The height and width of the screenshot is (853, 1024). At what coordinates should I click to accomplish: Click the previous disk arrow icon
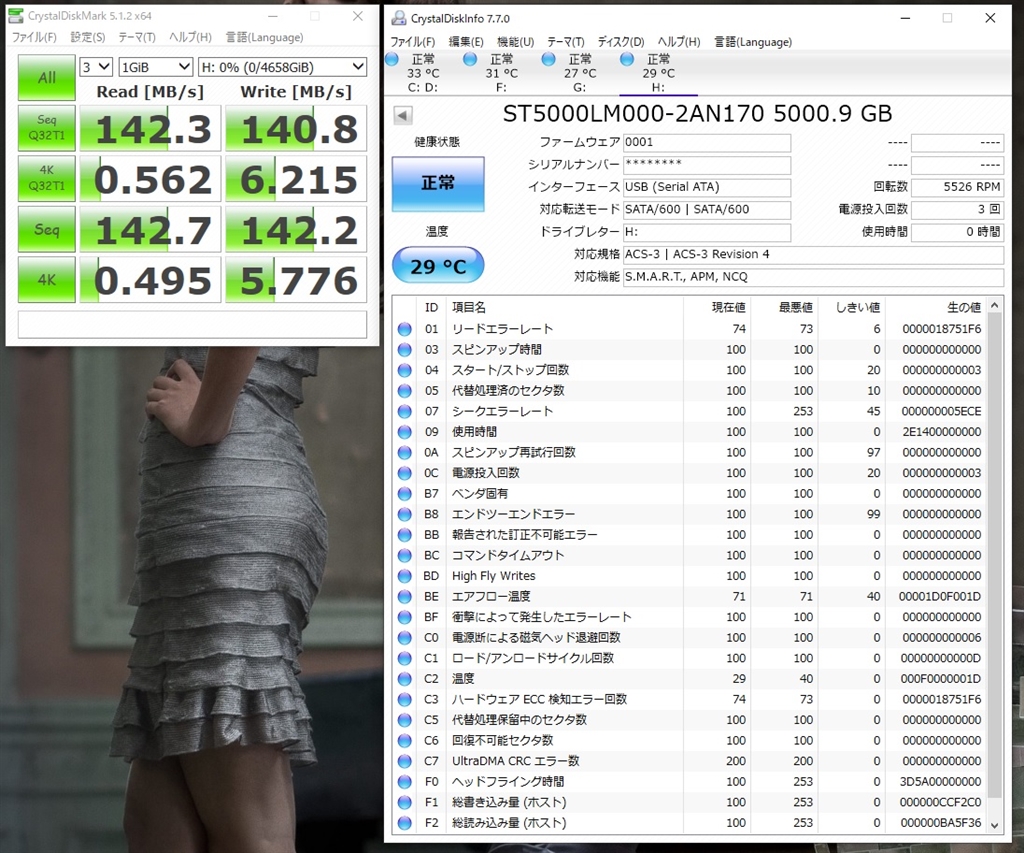pyautogui.click(x=403, y=115)
